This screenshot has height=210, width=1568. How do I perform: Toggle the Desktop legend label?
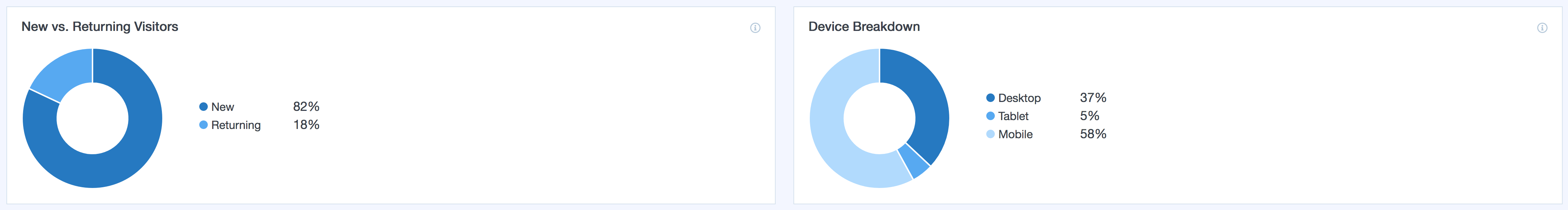click(1020, 98)
